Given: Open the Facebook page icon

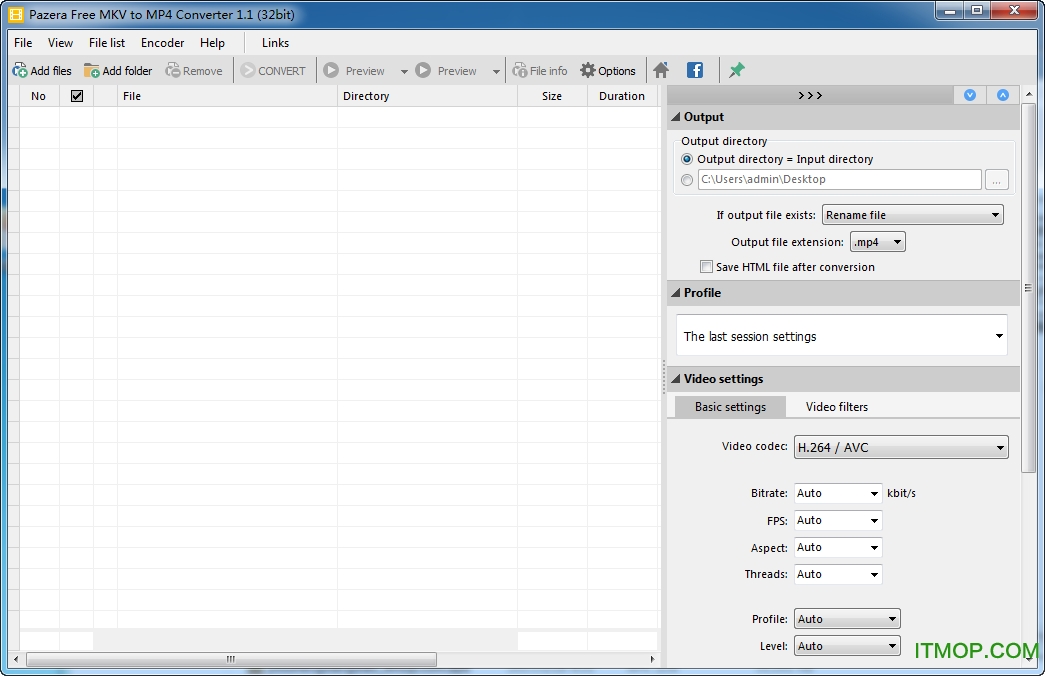Looking at the screenshot, I should point(694,70).
